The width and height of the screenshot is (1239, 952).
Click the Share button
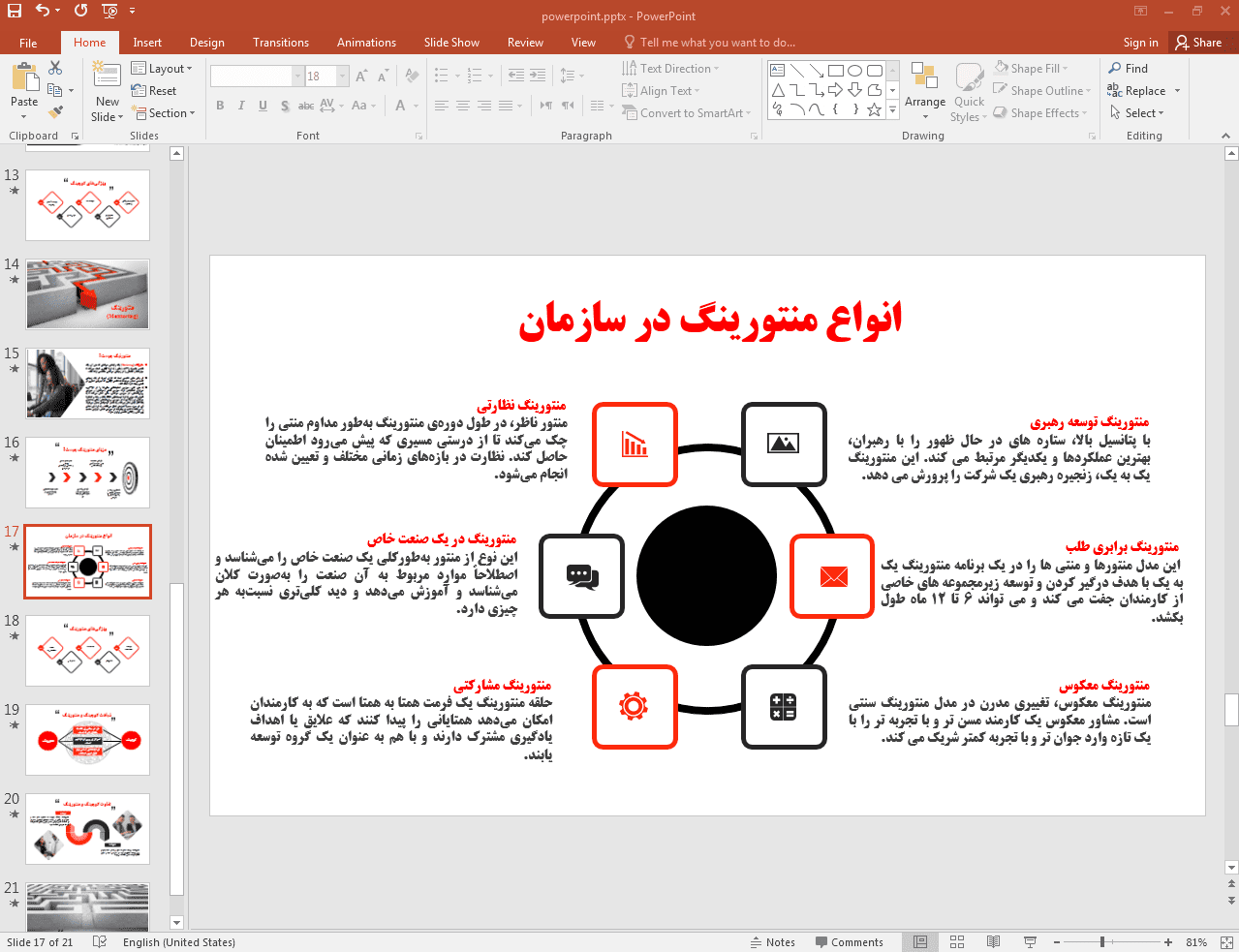pyautogui.click(x=1199, y=43)
